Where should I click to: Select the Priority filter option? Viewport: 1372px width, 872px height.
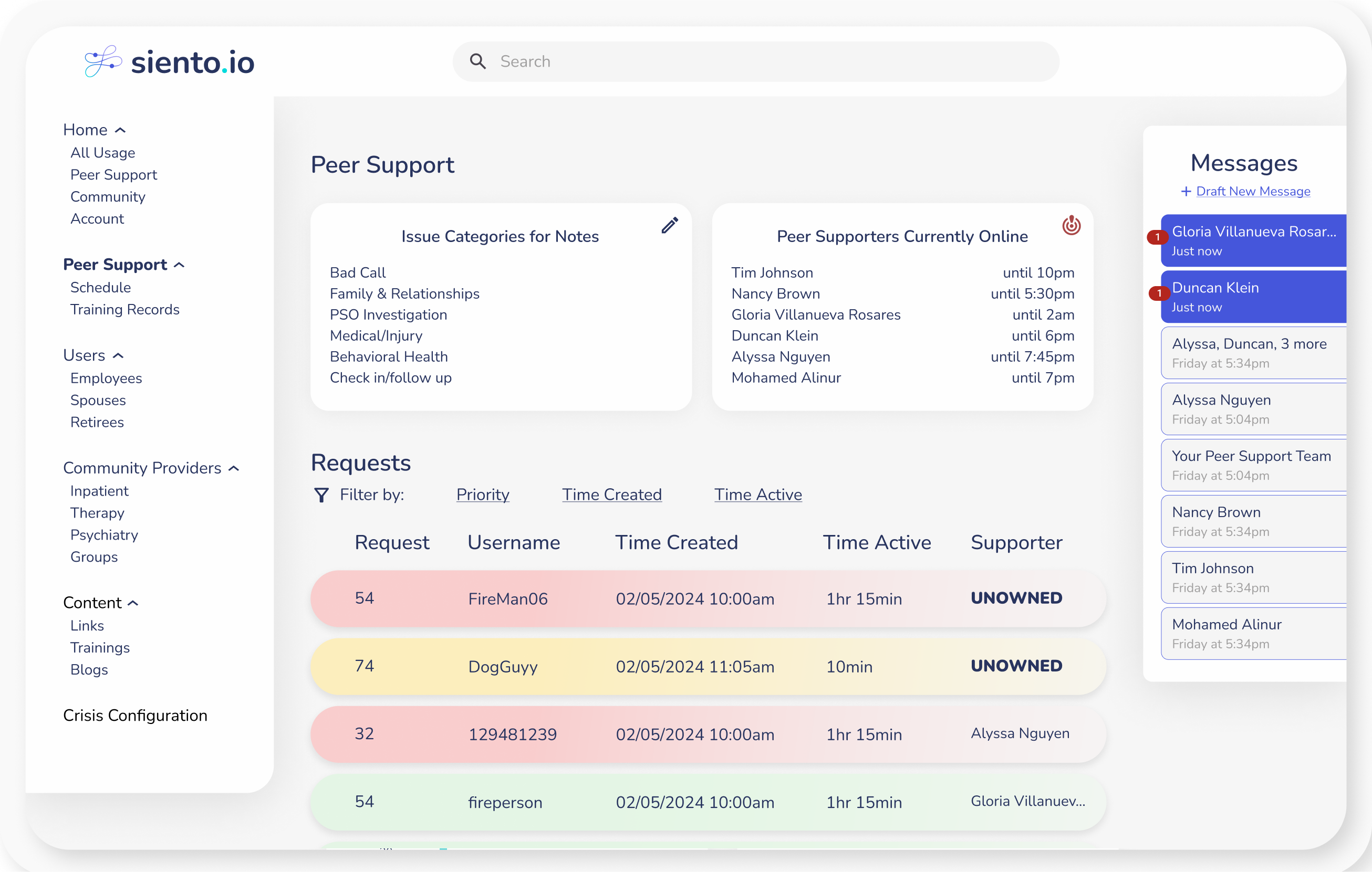pos(482,495)
